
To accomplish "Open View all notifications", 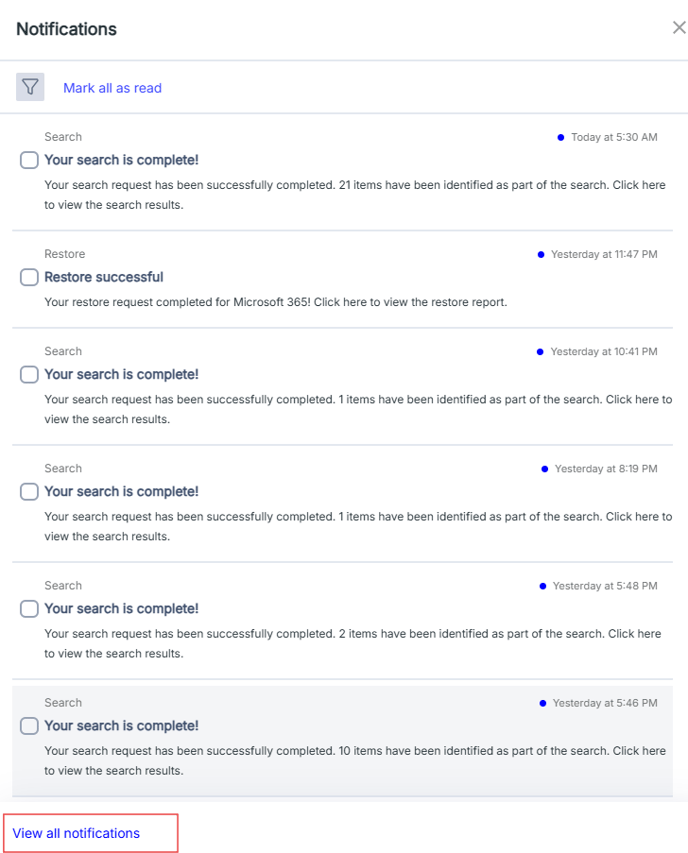I will coord(76,833).
